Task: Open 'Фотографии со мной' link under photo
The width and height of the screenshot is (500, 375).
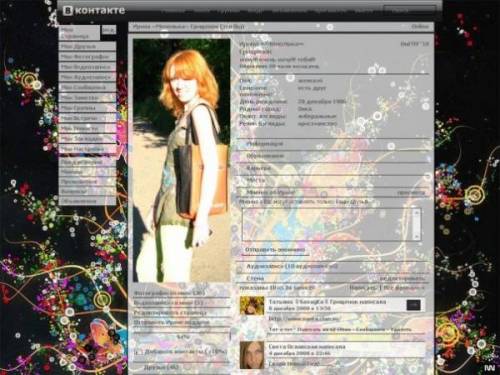Action: pos(169,293)
